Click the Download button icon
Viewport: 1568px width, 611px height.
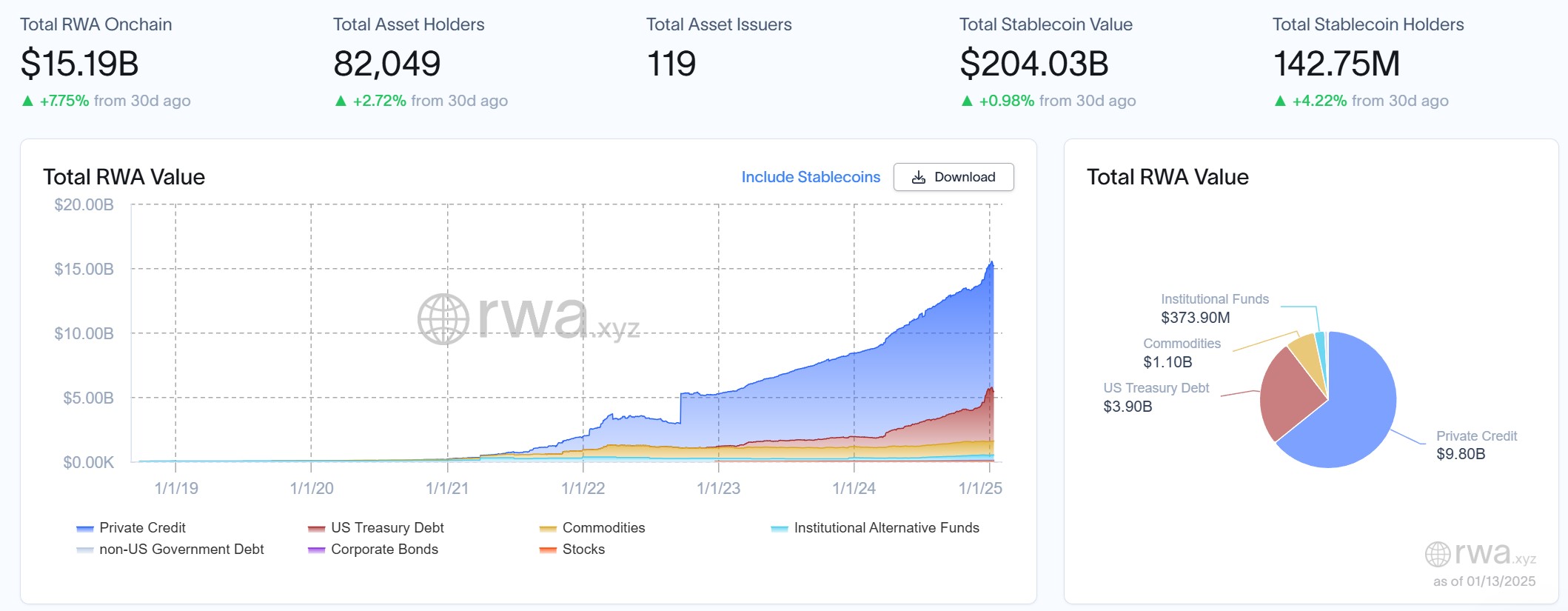click(x=919, y=177)
